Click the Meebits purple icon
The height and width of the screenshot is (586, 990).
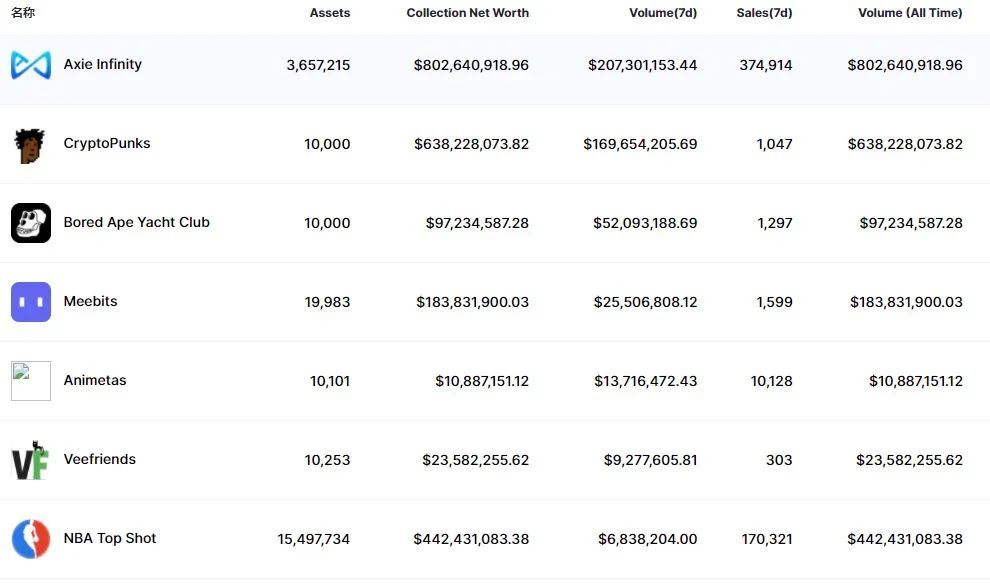click(x=30, y=302)
